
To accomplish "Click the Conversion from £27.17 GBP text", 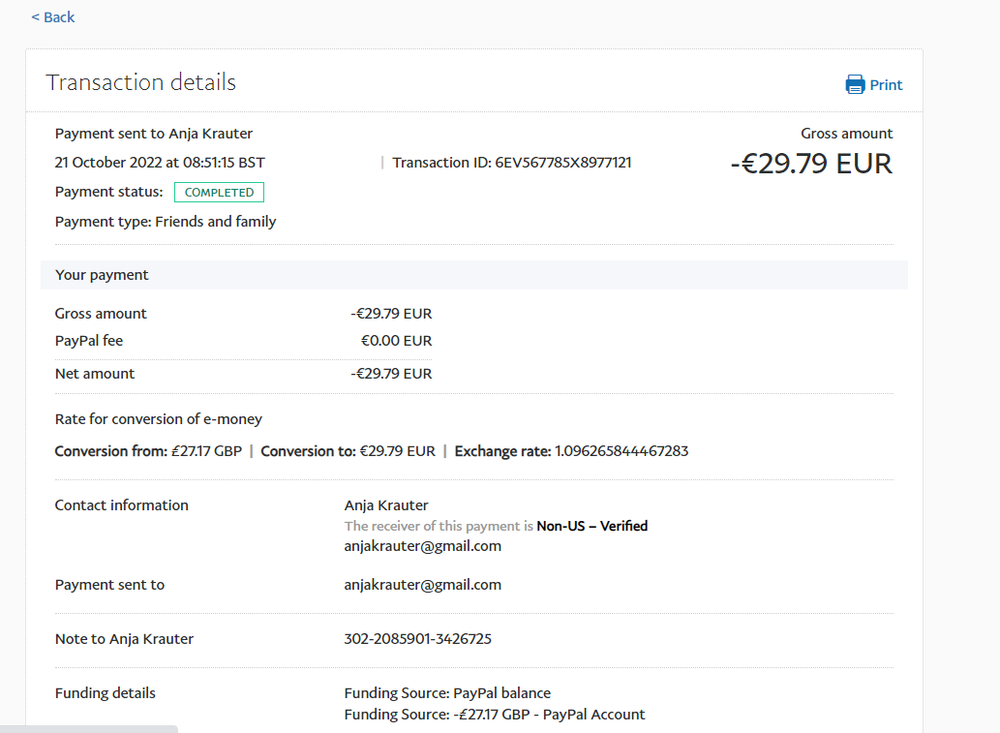I will pos(148,451).
